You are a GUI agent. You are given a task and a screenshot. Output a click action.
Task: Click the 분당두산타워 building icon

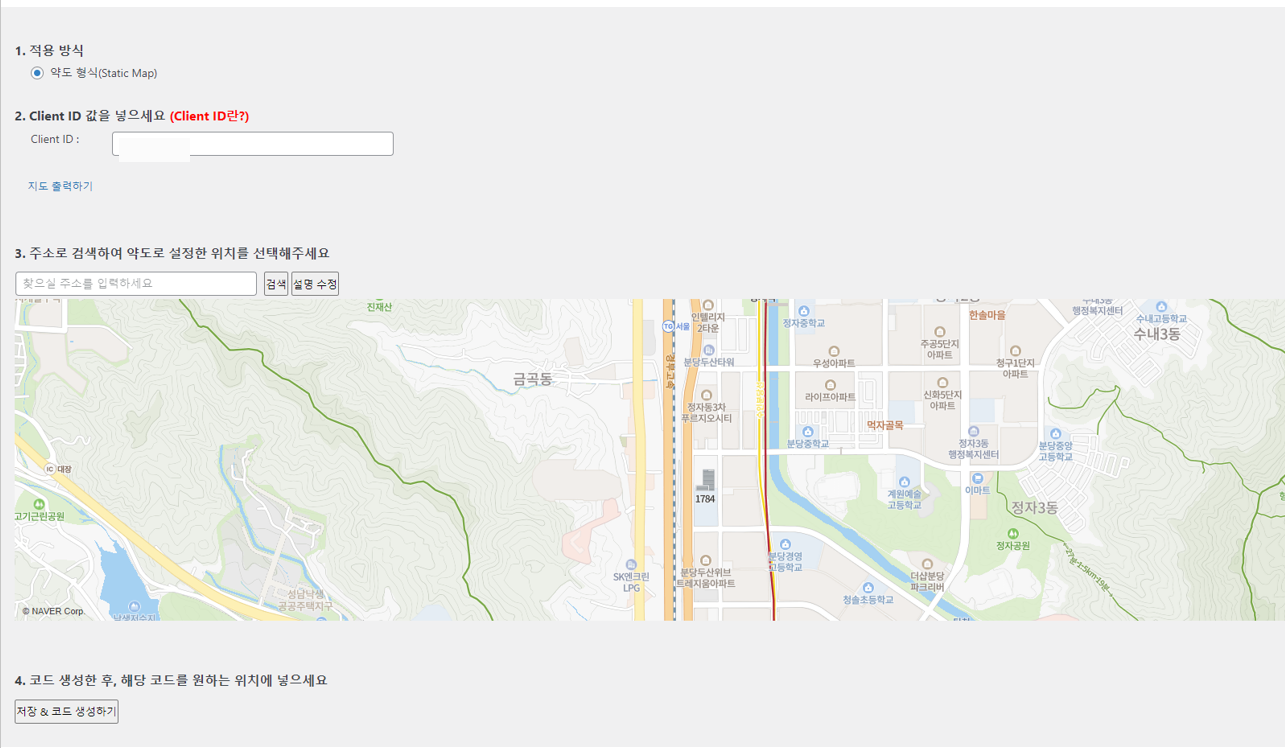click(708, 350)
